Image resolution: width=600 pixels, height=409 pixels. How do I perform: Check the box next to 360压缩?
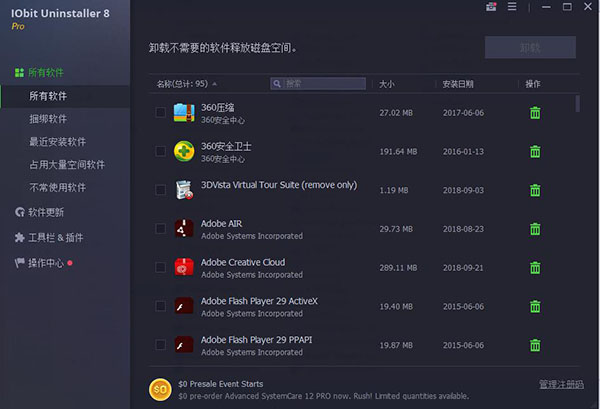(x=161, y=112)
